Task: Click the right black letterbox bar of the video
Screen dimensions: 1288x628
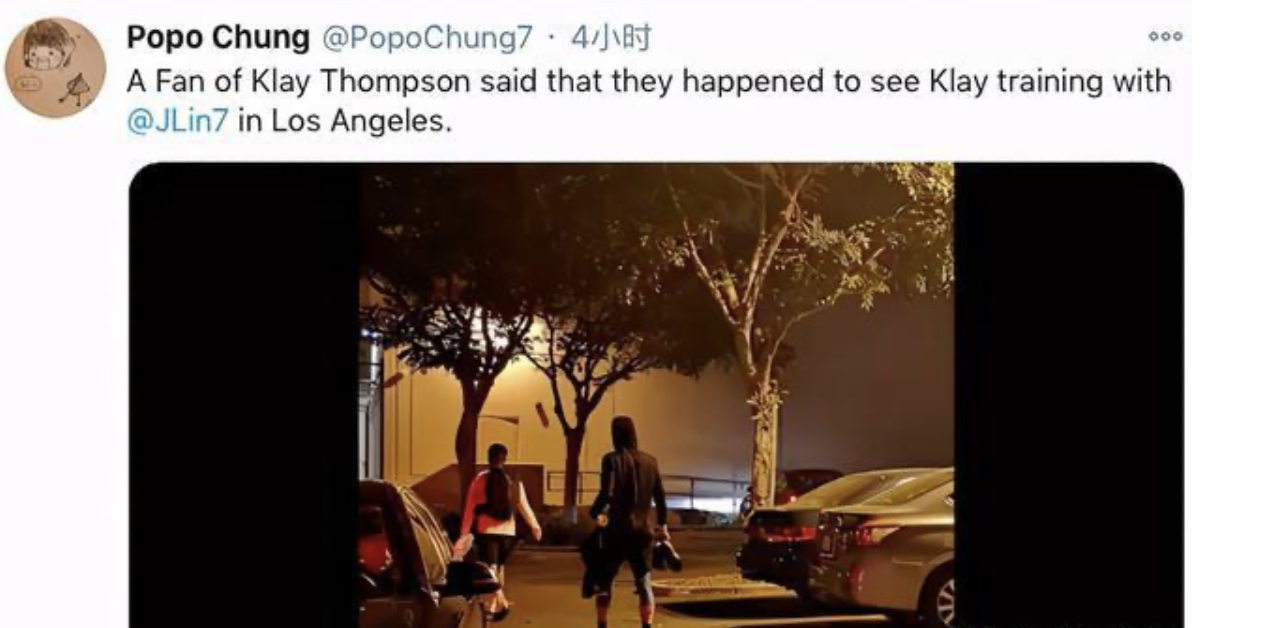Action: [x=1069, y=395]
